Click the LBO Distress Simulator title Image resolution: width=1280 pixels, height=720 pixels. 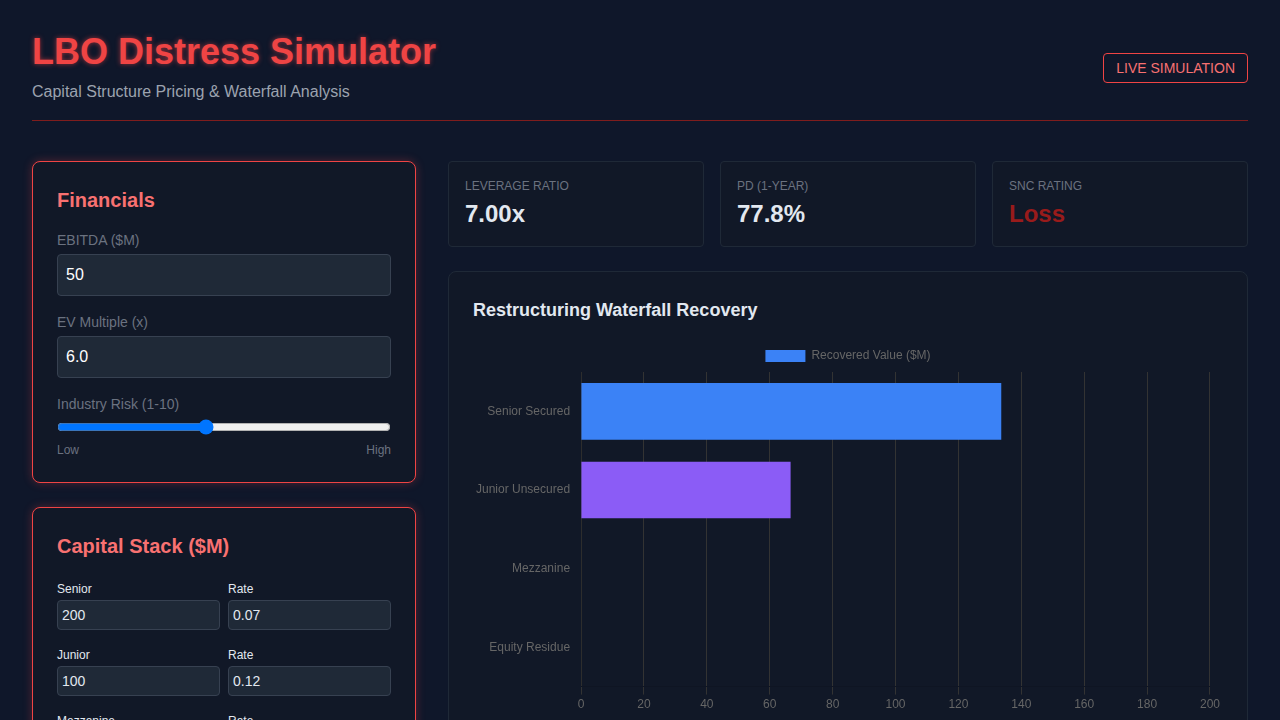(x=234, y=52)
